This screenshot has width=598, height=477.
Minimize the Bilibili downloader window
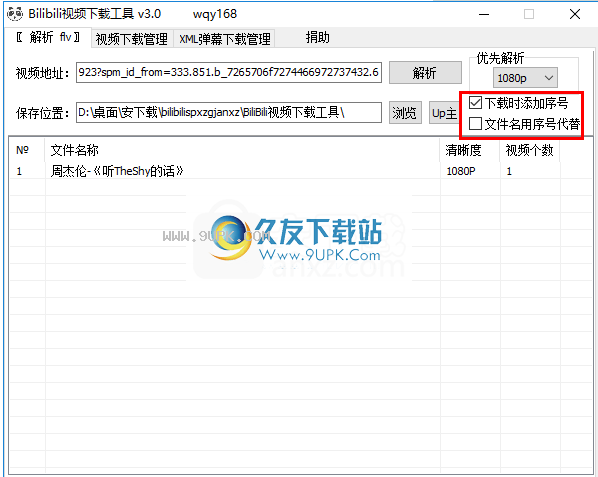coord(484,14)
